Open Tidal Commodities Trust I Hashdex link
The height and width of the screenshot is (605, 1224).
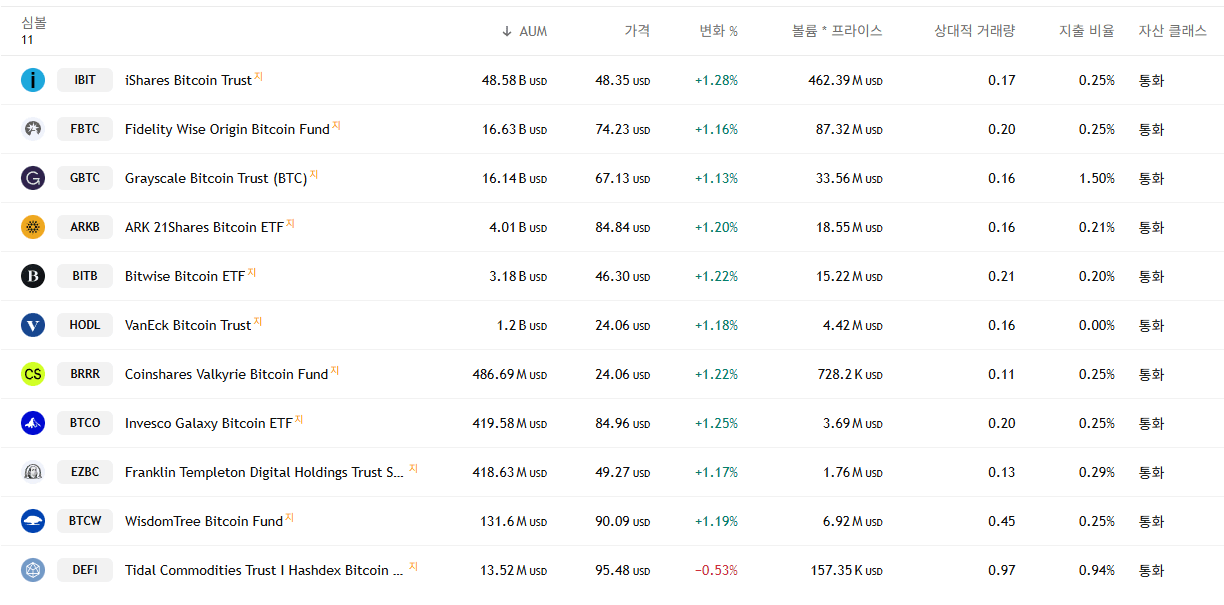[265, 570]
